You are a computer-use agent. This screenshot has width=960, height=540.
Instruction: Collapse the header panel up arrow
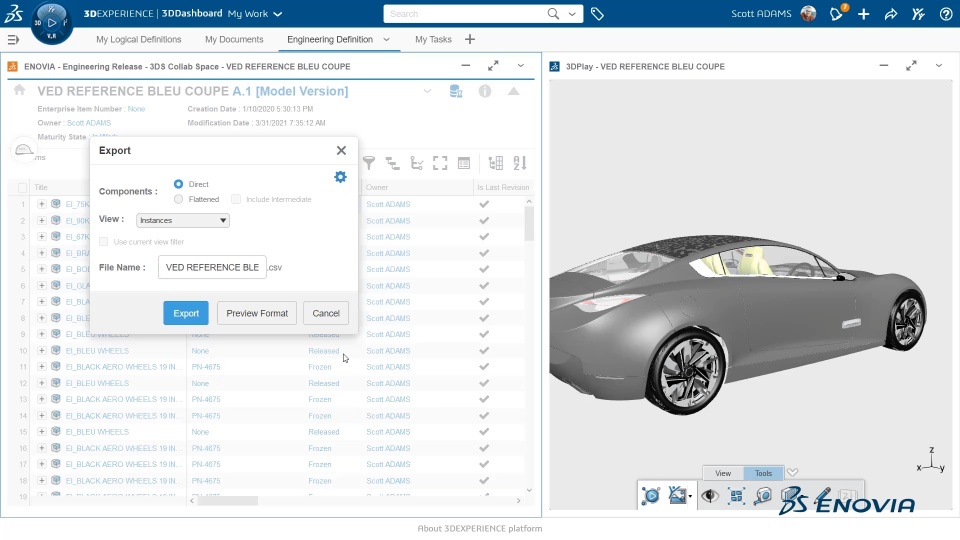[514, 91]
